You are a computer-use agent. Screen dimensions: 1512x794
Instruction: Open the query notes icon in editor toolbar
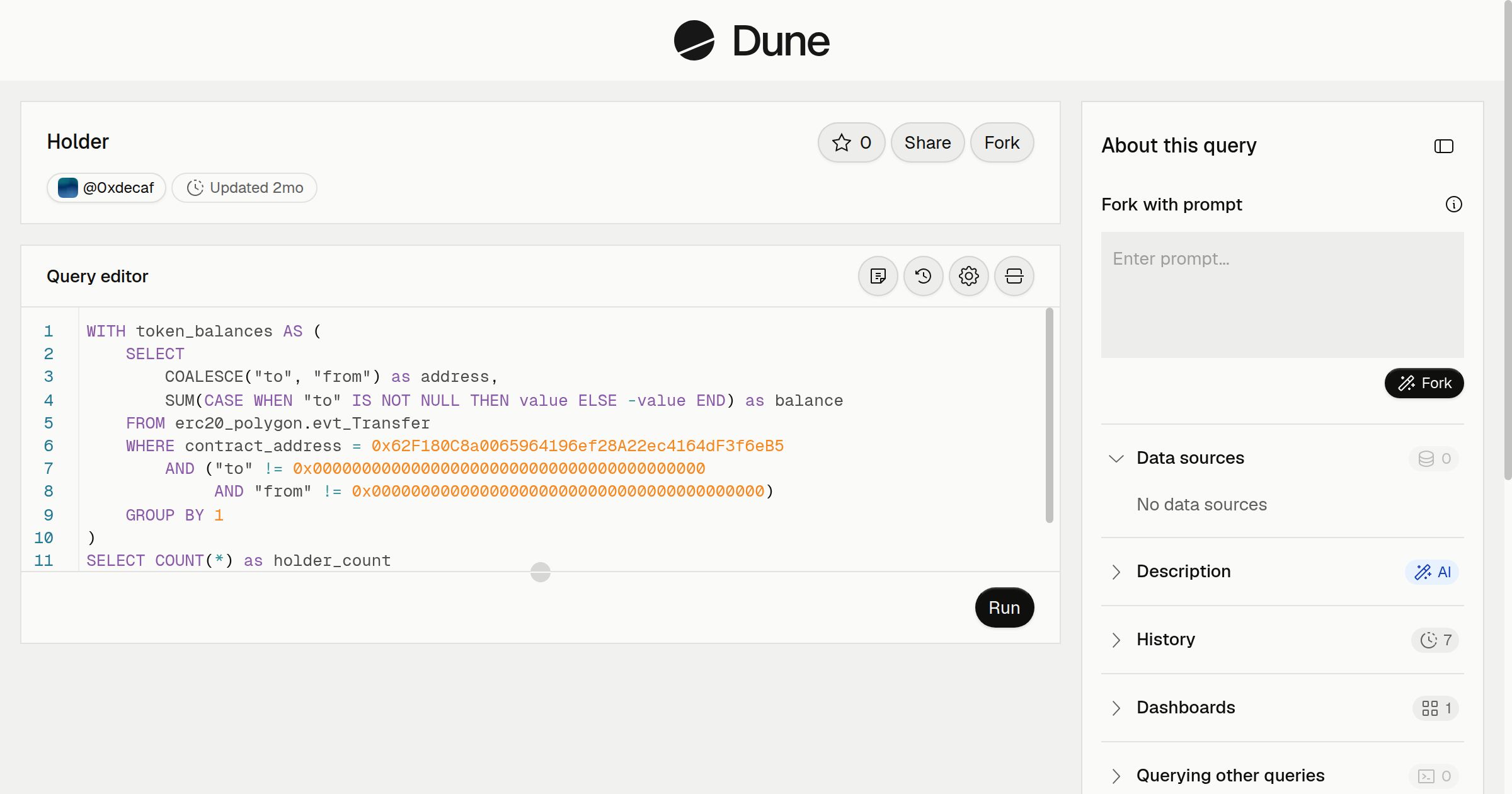coord(878,276)
